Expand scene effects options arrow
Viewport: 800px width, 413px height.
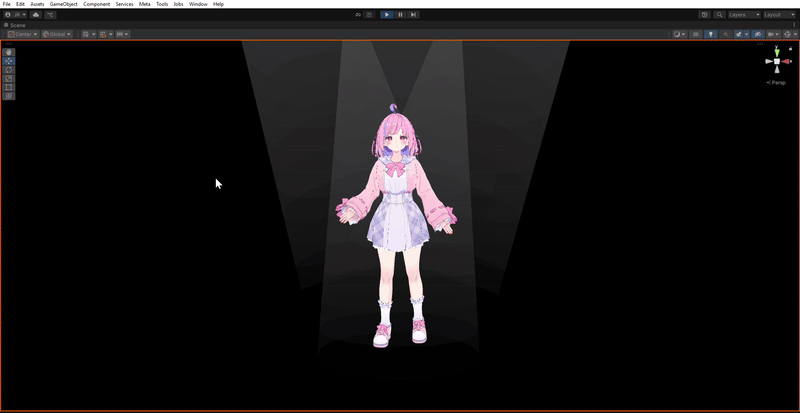[746, 34]
